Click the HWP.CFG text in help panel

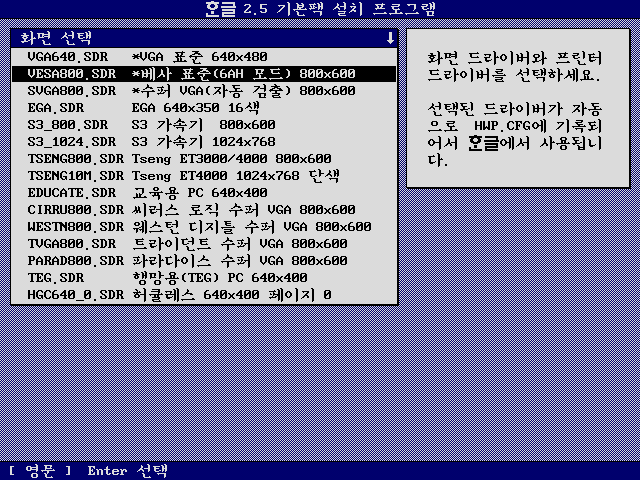point(502,126)
